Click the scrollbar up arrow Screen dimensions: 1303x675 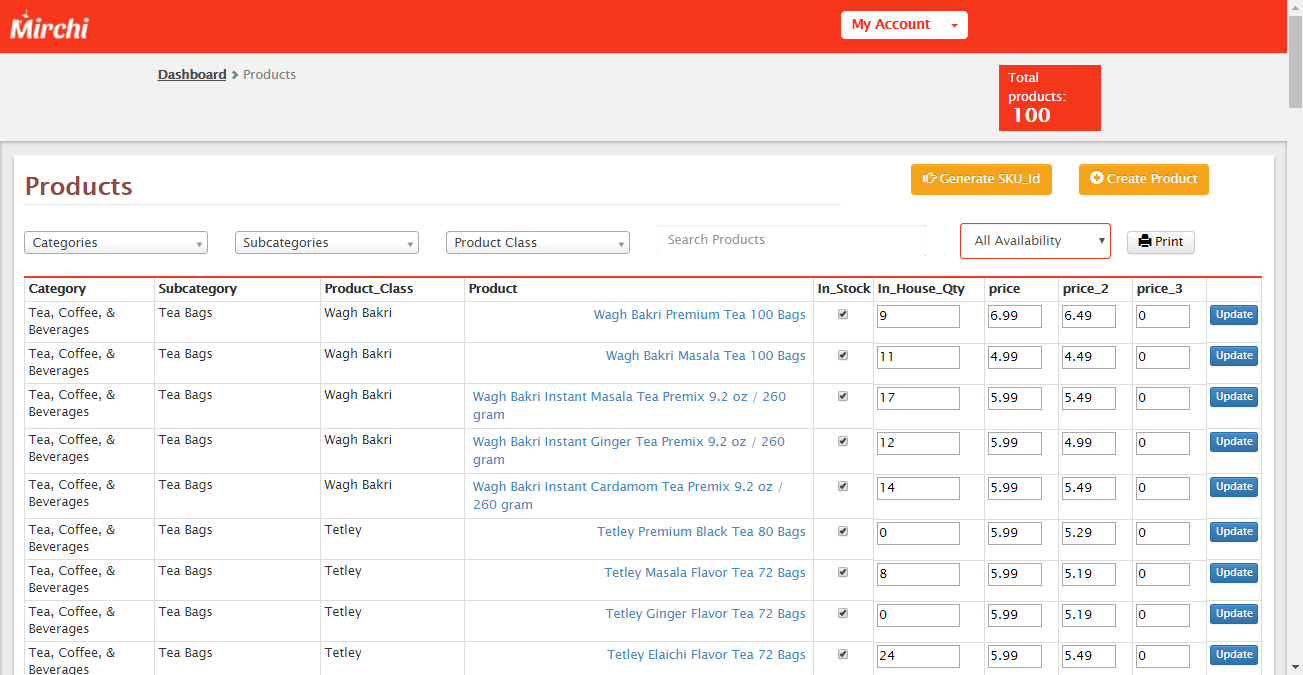coord(1295,7)
